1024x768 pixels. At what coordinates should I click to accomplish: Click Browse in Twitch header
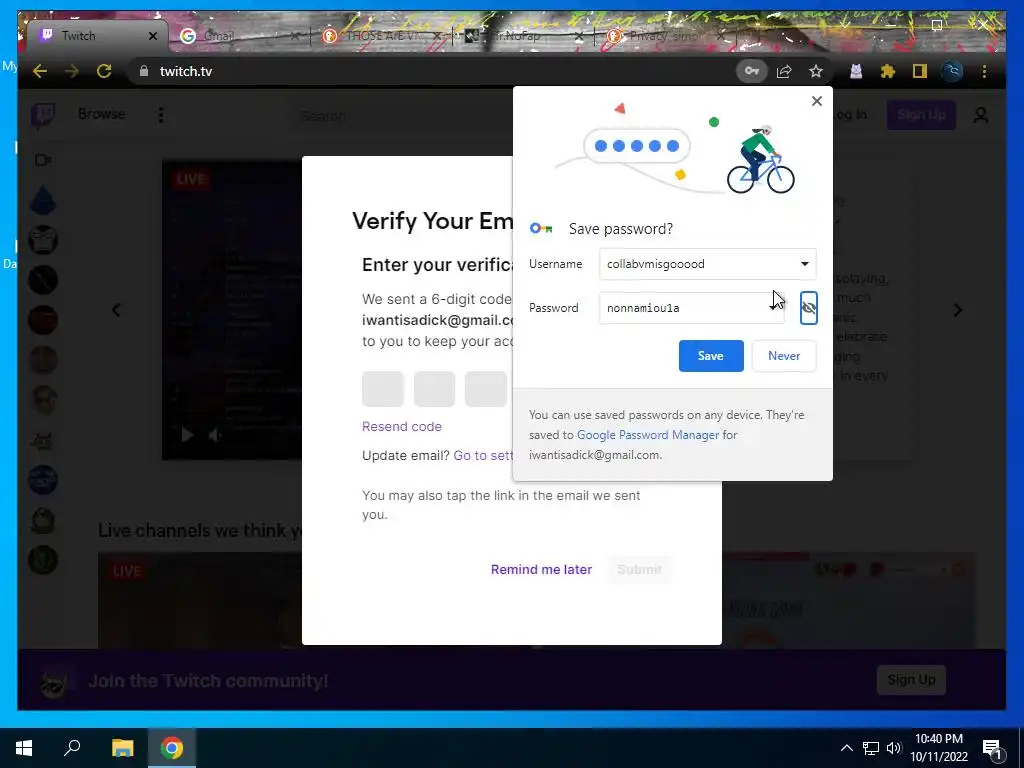[101, 114]
